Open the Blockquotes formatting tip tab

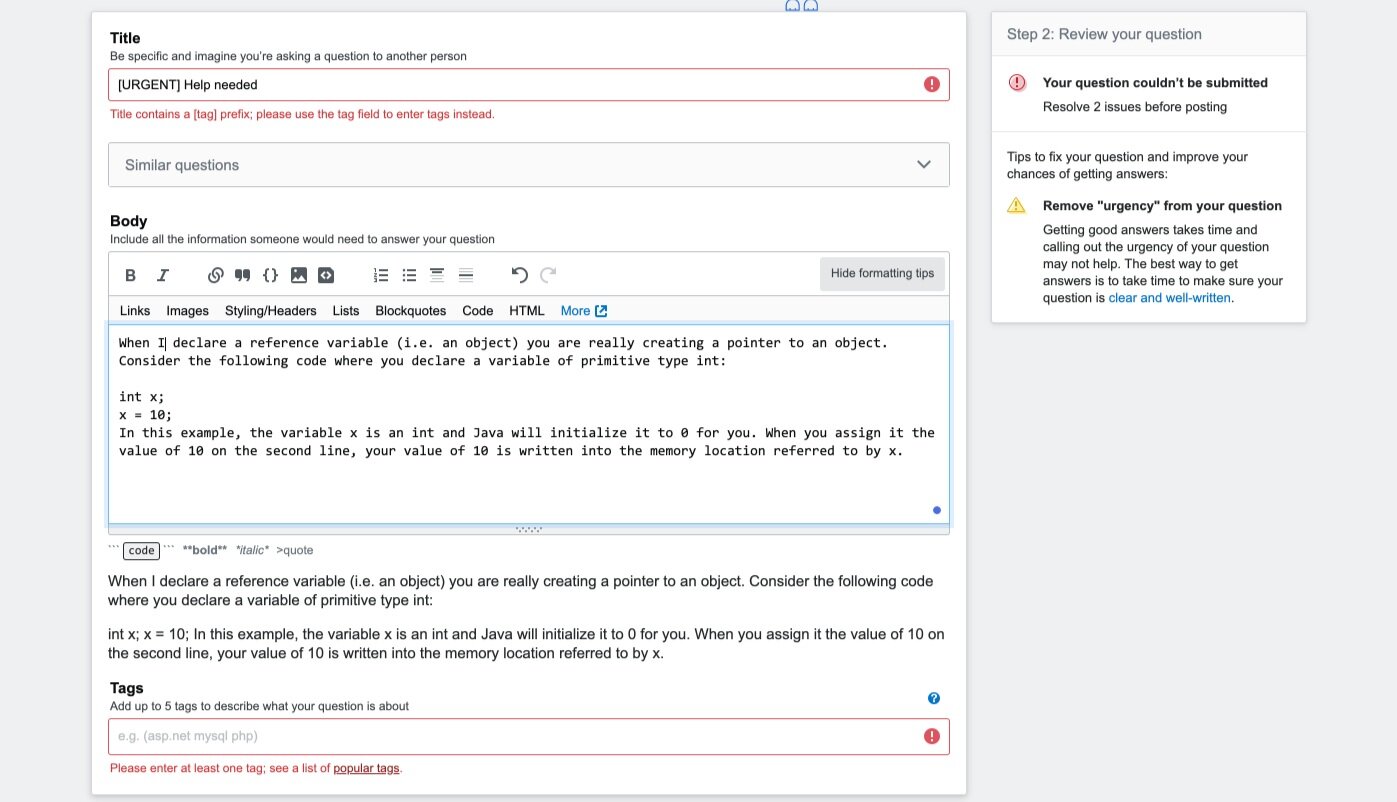click(x=411, y=311)
